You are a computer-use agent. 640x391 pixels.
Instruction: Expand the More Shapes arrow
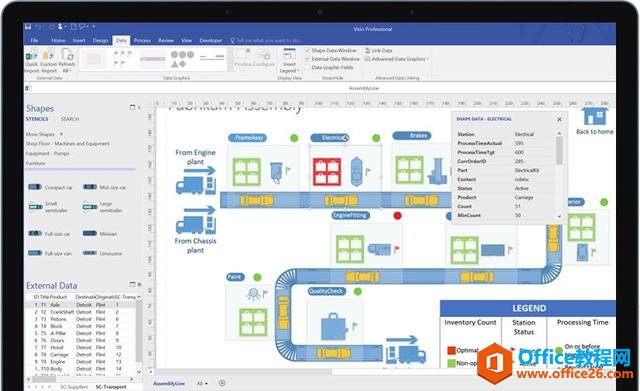tap(62, 134)
